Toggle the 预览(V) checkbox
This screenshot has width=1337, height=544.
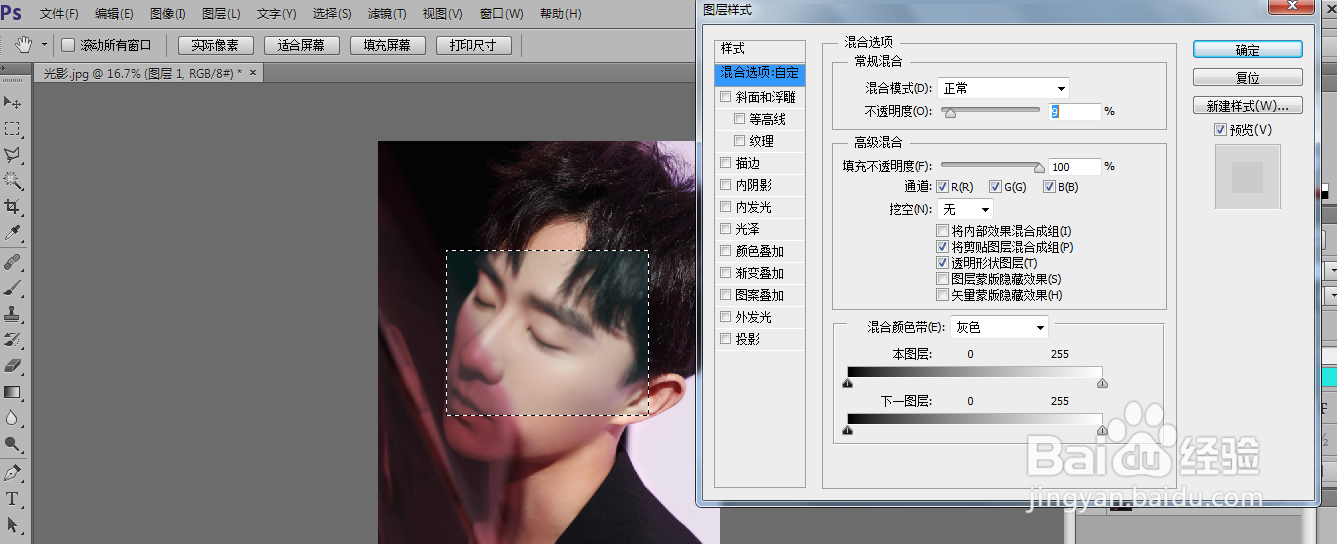click(1220, 130)
